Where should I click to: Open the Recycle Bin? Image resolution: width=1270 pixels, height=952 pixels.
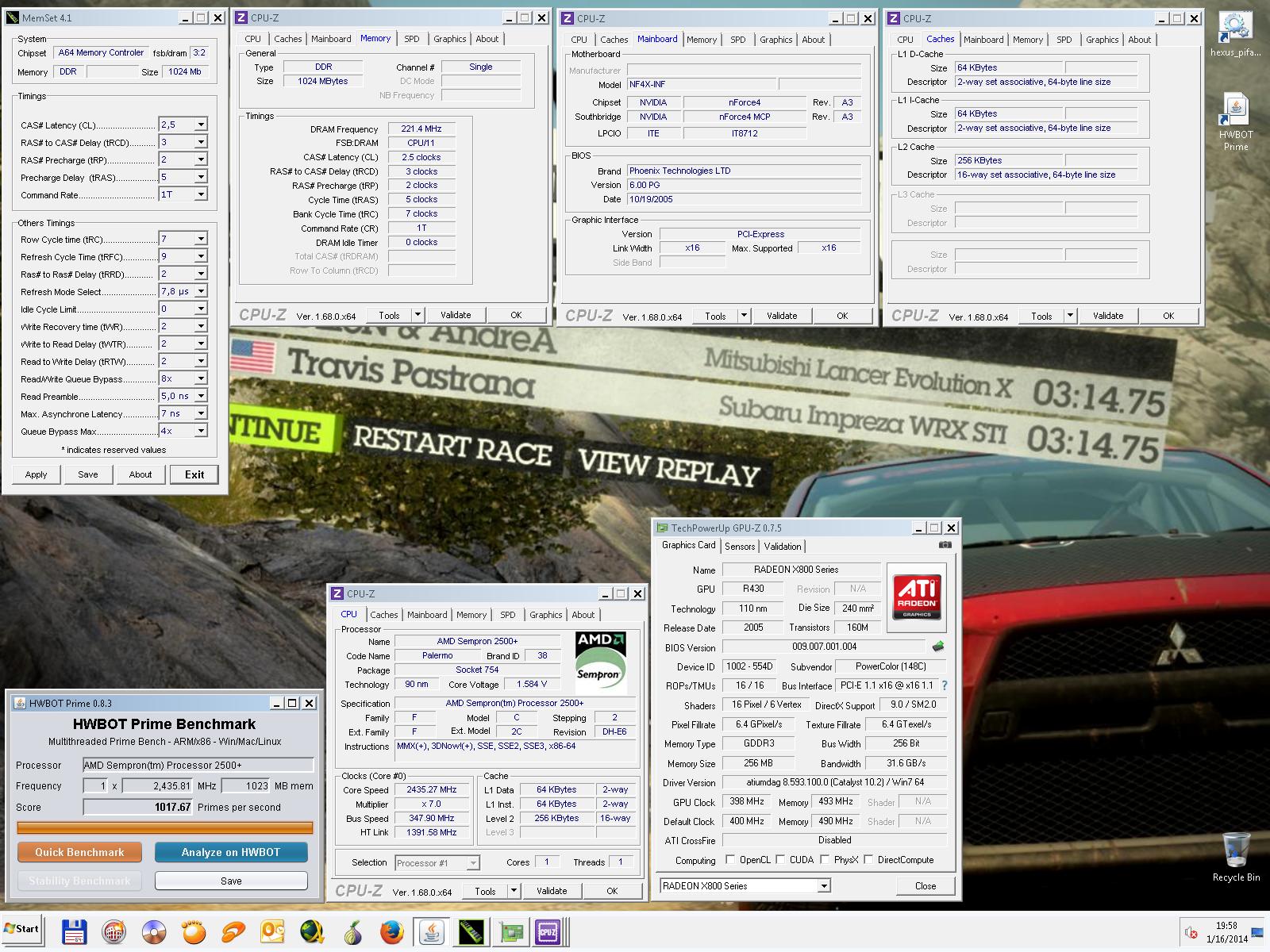pos(1236,857)
